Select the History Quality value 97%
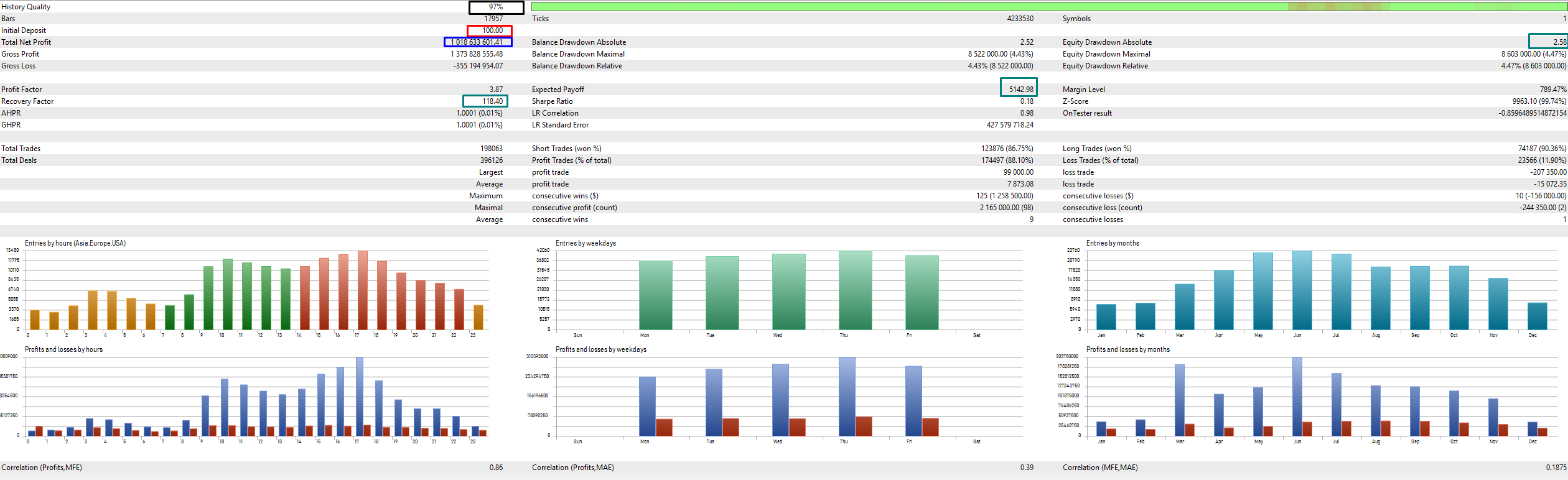 (x=496, y=7)
